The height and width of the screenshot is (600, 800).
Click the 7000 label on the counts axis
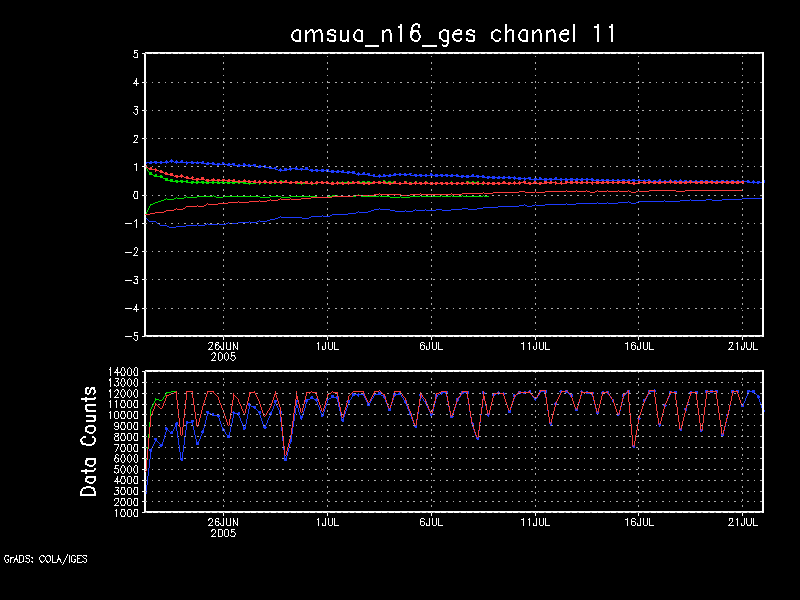pyautogui.click(x=125, y=448)
